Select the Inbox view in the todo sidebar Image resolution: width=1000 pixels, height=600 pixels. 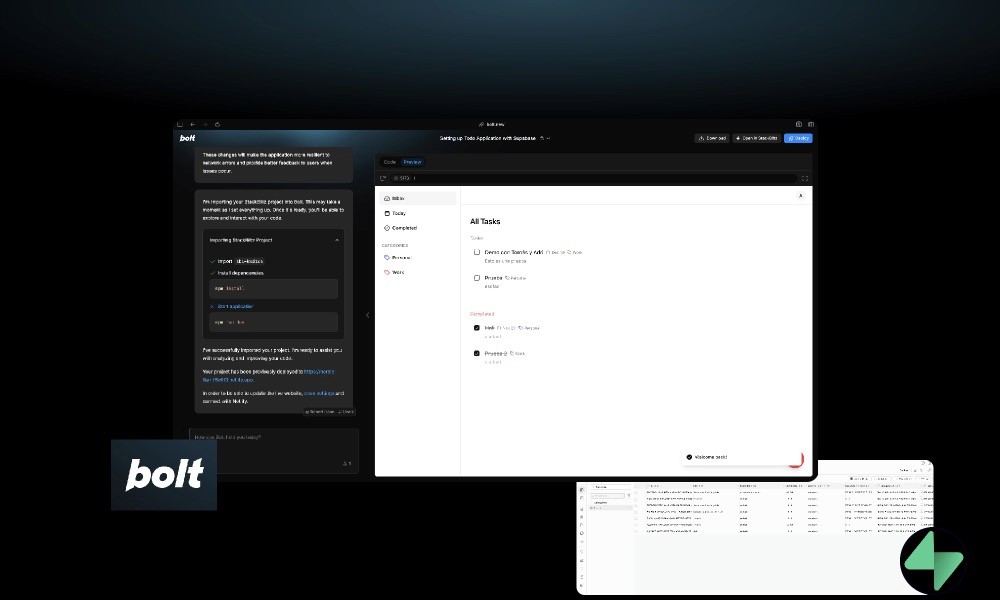[x=394, y=198]
